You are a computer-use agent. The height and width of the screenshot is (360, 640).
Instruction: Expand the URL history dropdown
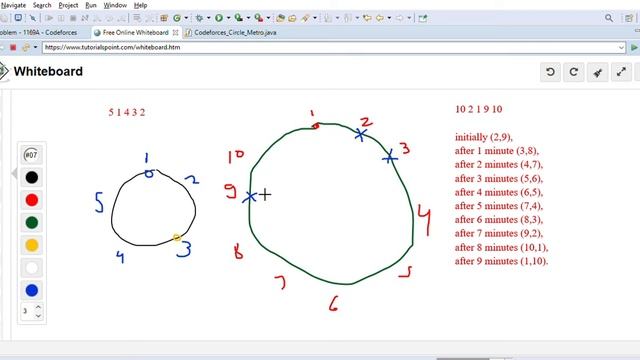coord(621,47)
